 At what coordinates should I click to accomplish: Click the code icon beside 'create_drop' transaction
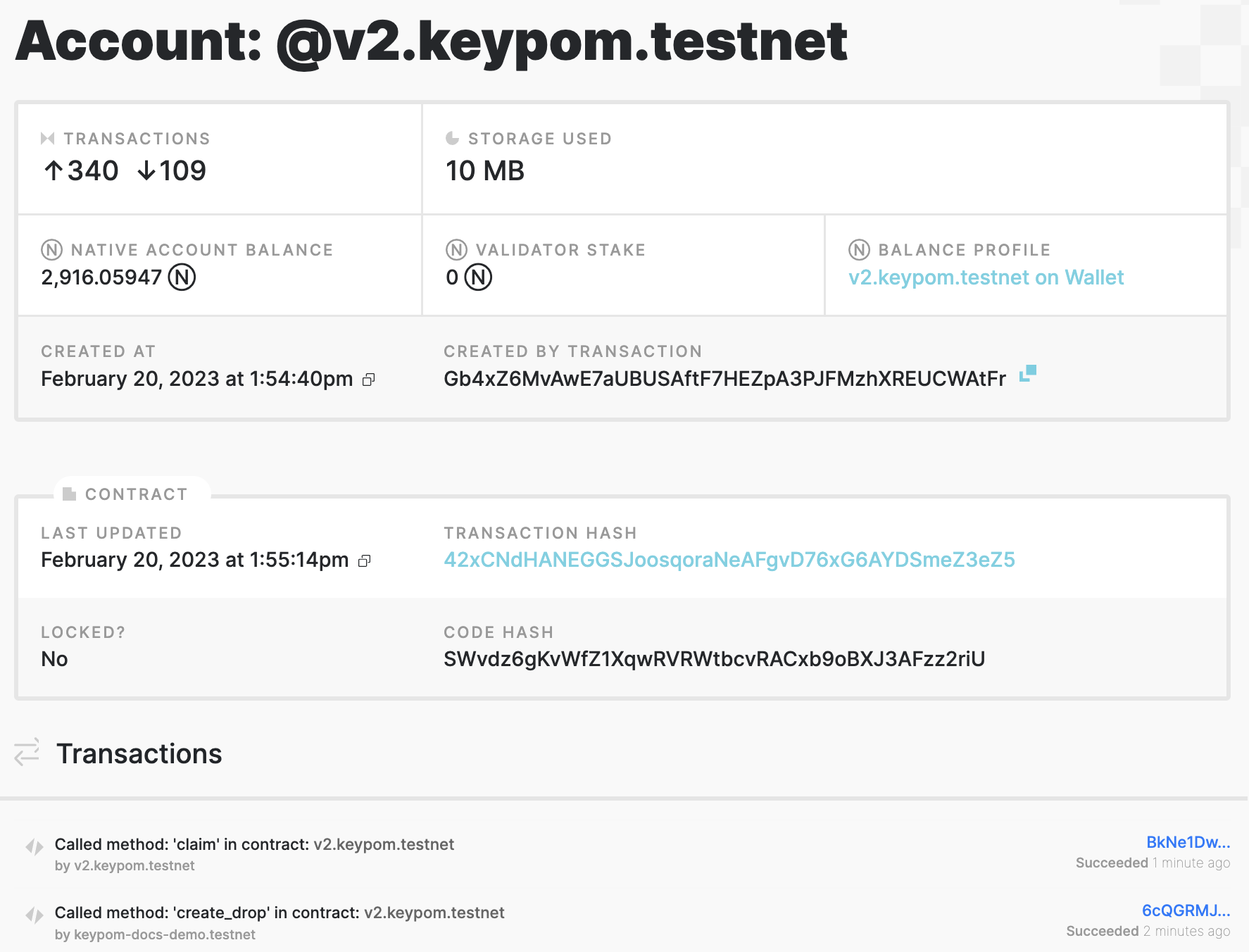(34, 915)
